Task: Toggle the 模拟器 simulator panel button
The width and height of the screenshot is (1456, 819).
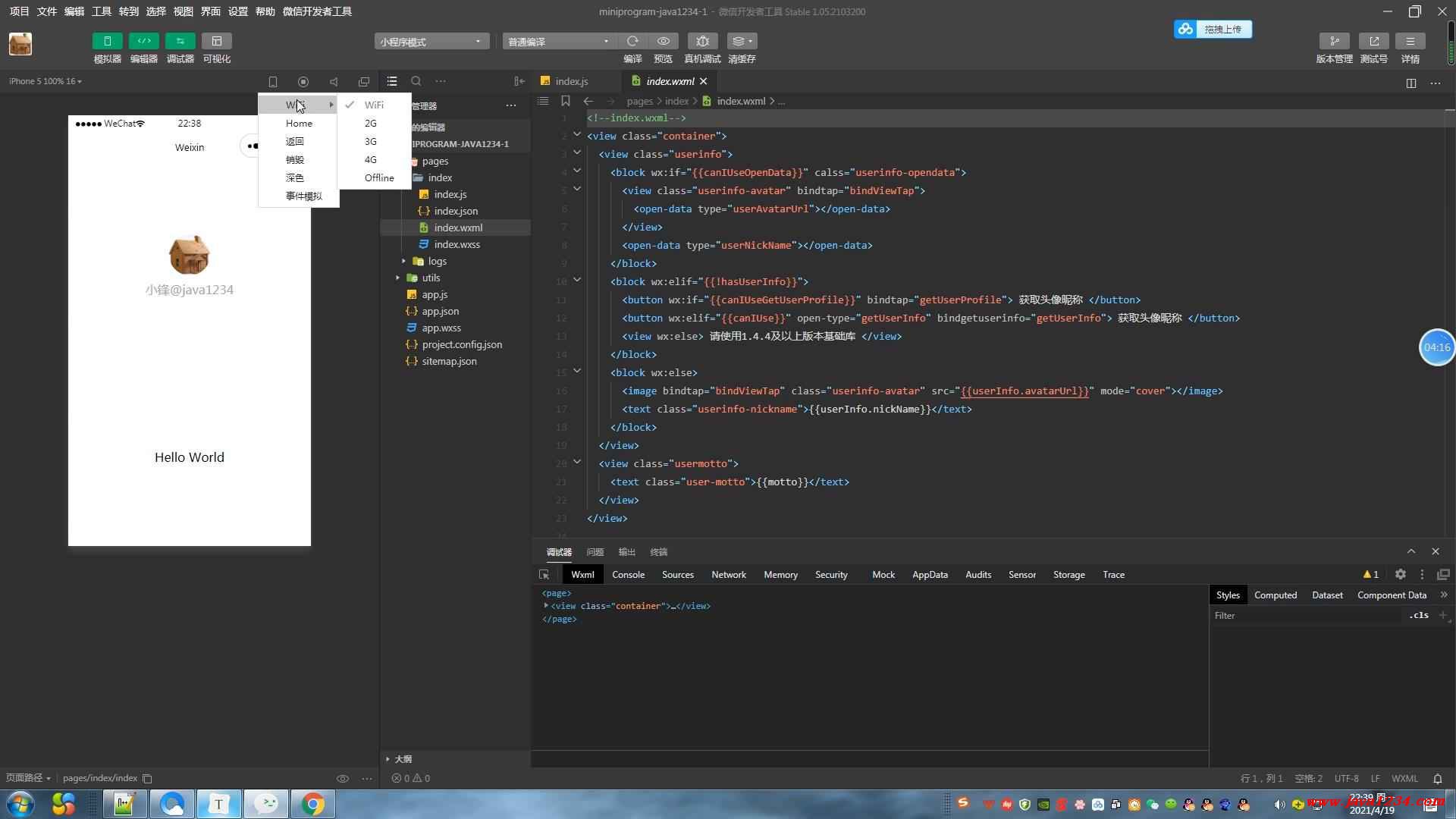Action: coord(107,41)
